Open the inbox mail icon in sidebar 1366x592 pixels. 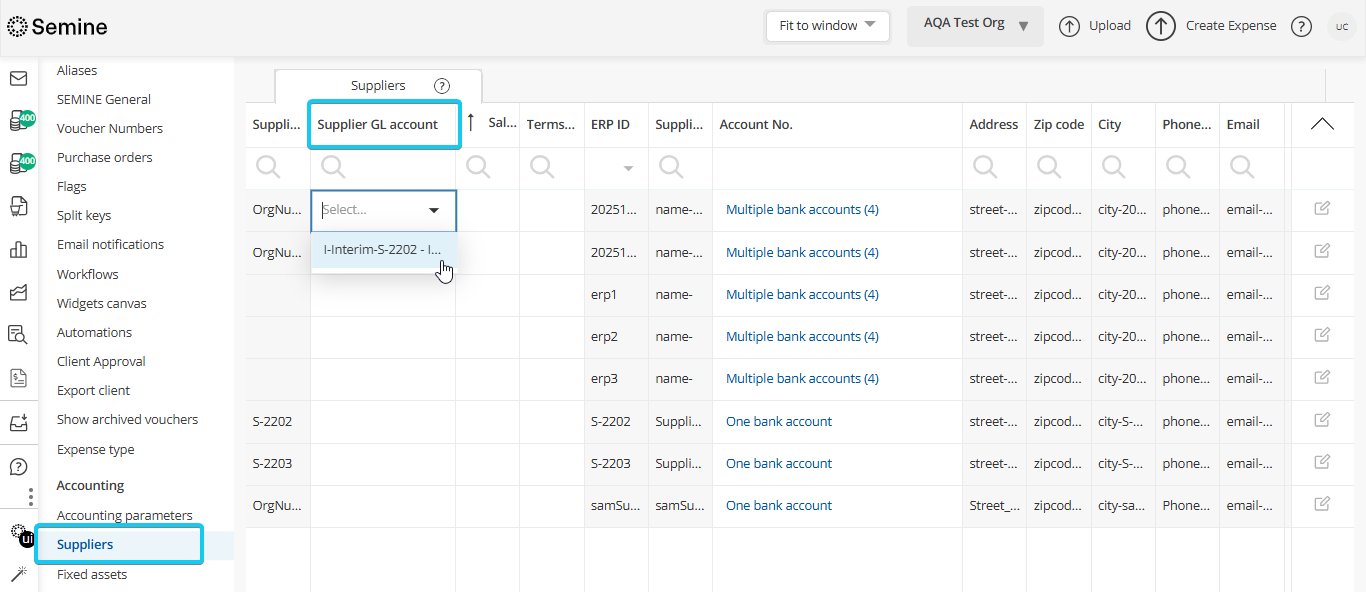click(18, 76)
